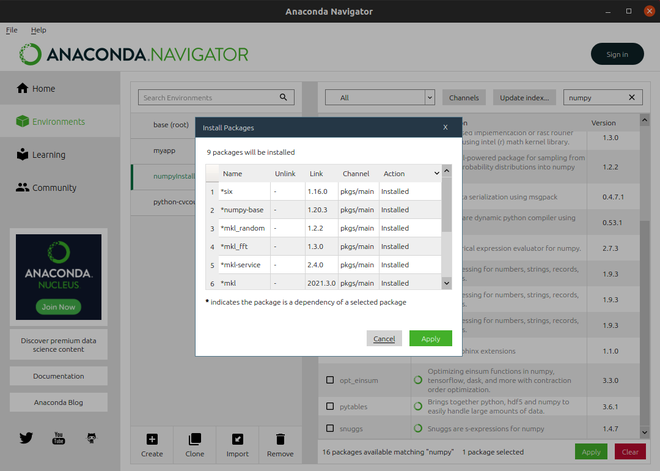Open the Help menu
The image size is (660, 471).
click(x=38, y=30)
